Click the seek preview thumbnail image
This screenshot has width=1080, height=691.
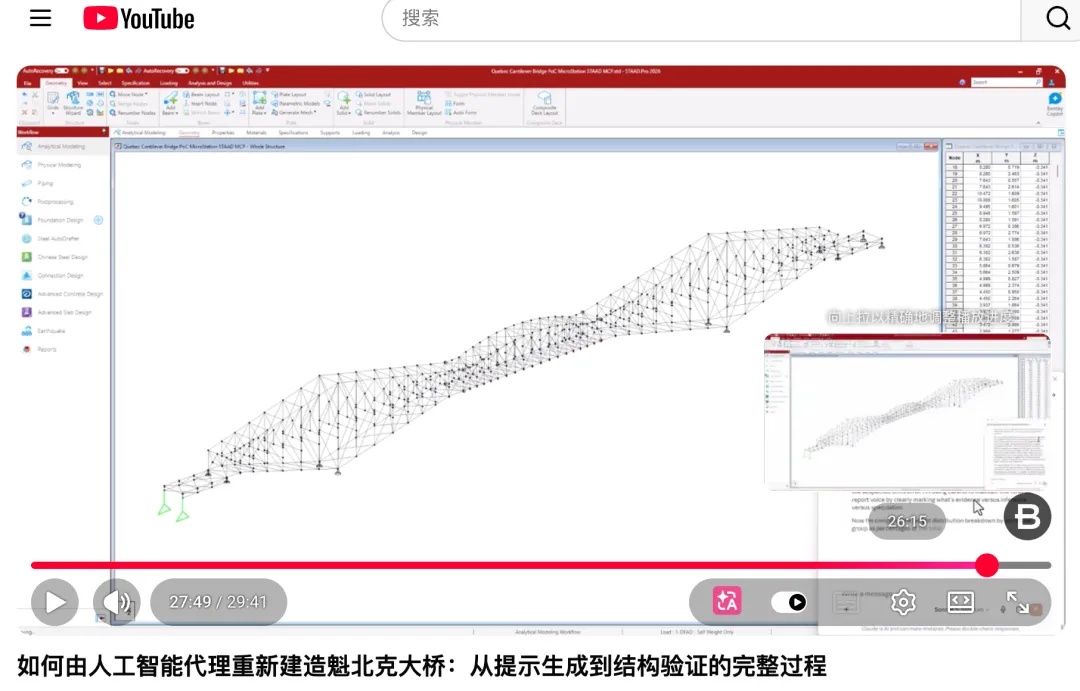click(x=908, y=412)
